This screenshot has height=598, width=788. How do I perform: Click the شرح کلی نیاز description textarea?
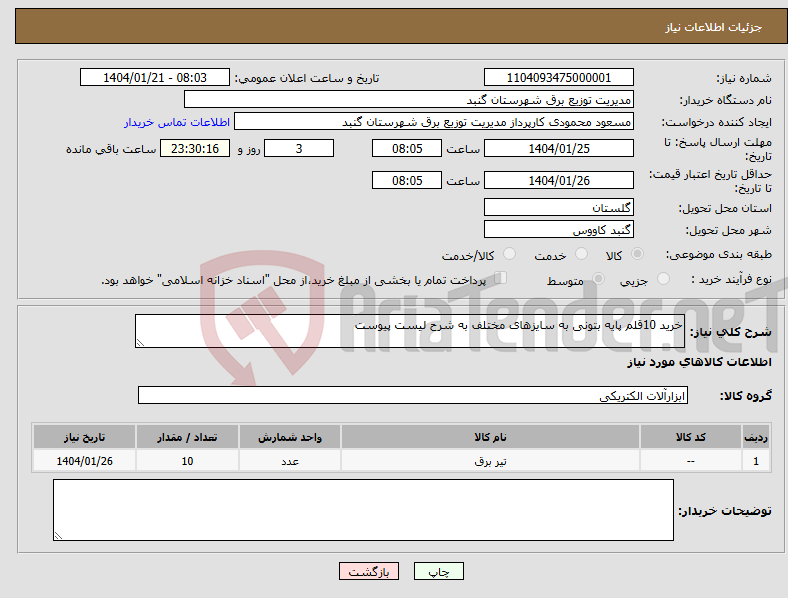pyautogui.click(x=410, y=331)
